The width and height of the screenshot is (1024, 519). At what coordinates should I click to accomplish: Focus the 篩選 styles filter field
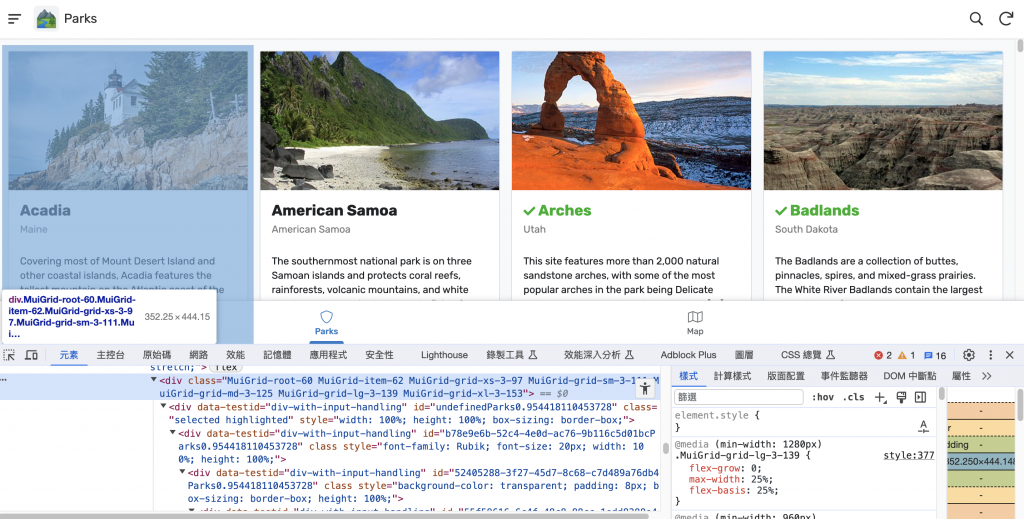point(739,397)
